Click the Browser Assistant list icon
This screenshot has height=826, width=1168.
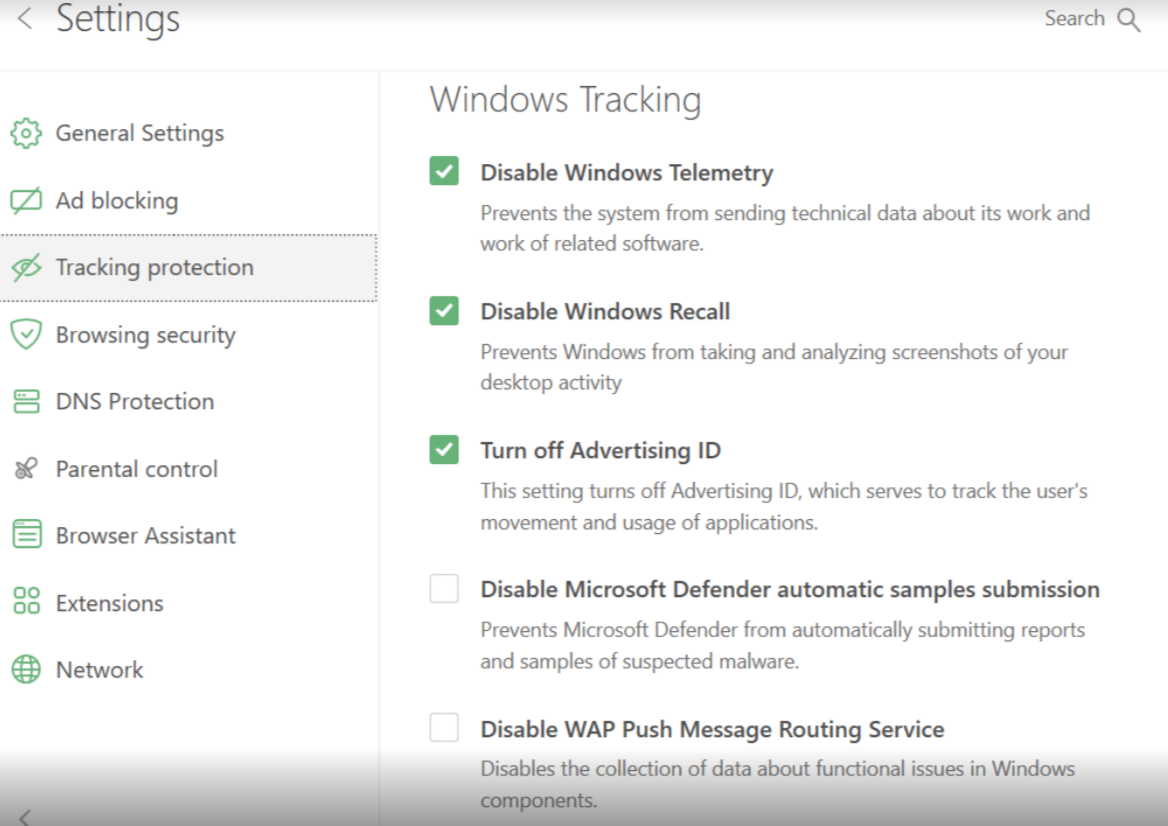click(x=27, y=535)
